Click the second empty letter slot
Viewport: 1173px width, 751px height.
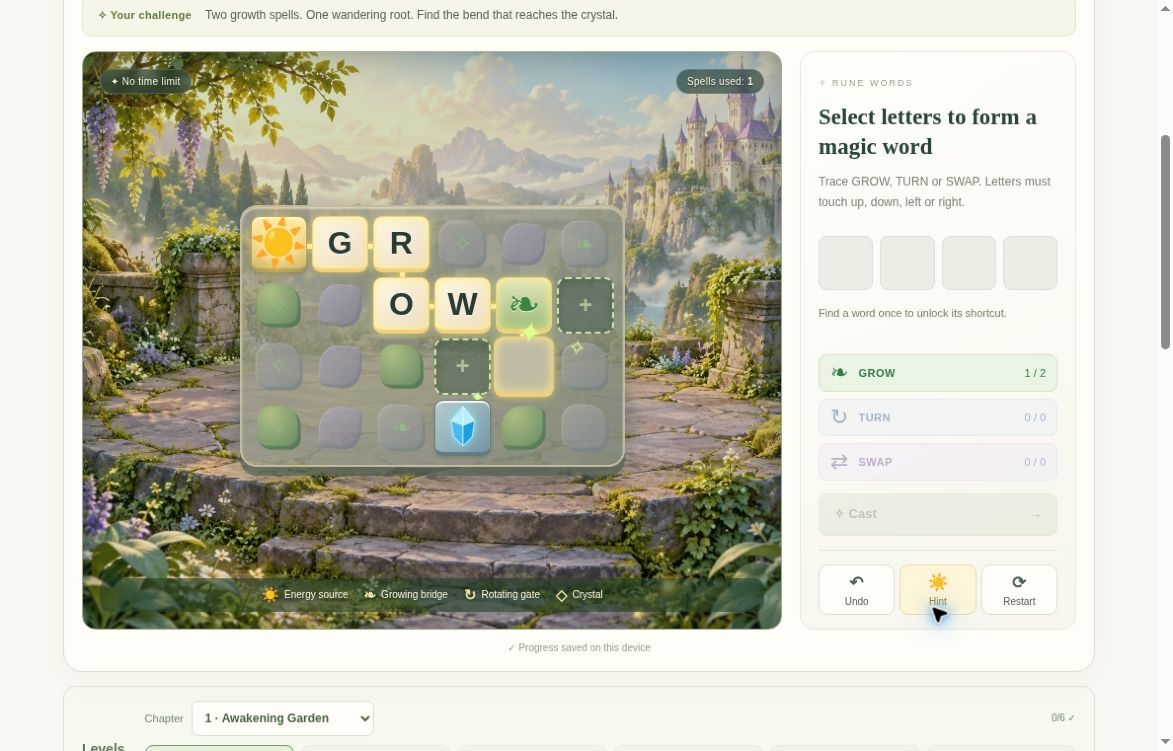pos(907,263)
